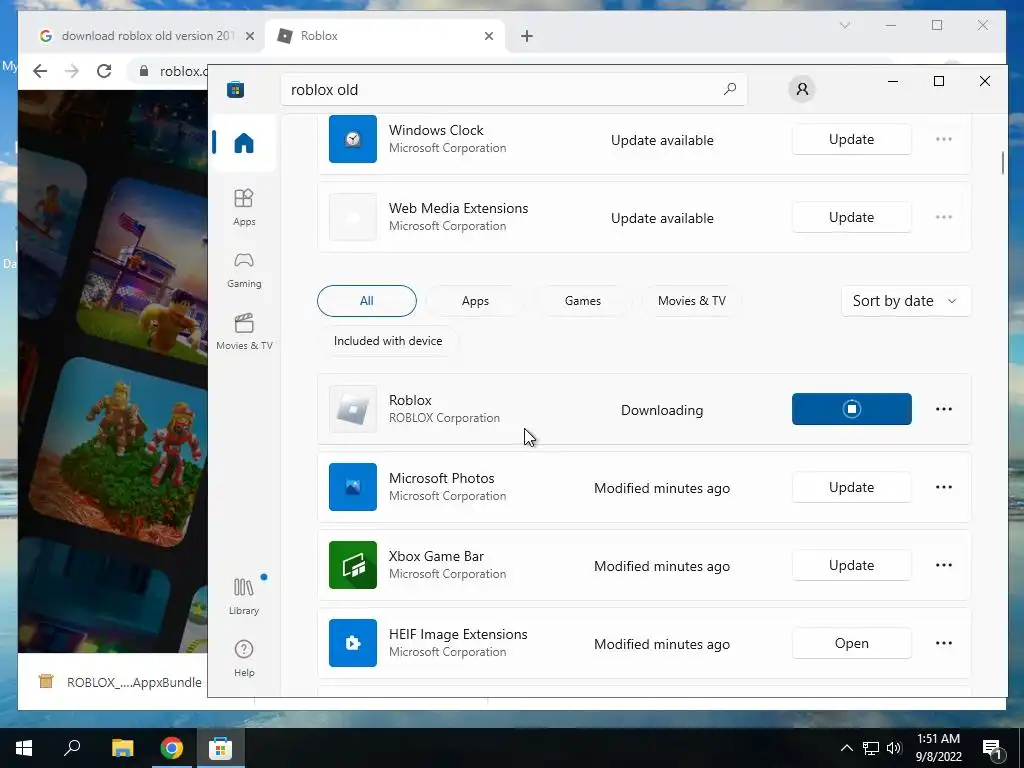Viewport: 1024px width, 768px height.
Task: Open the Gaming section in the sidebar
Action: [244, 270]
